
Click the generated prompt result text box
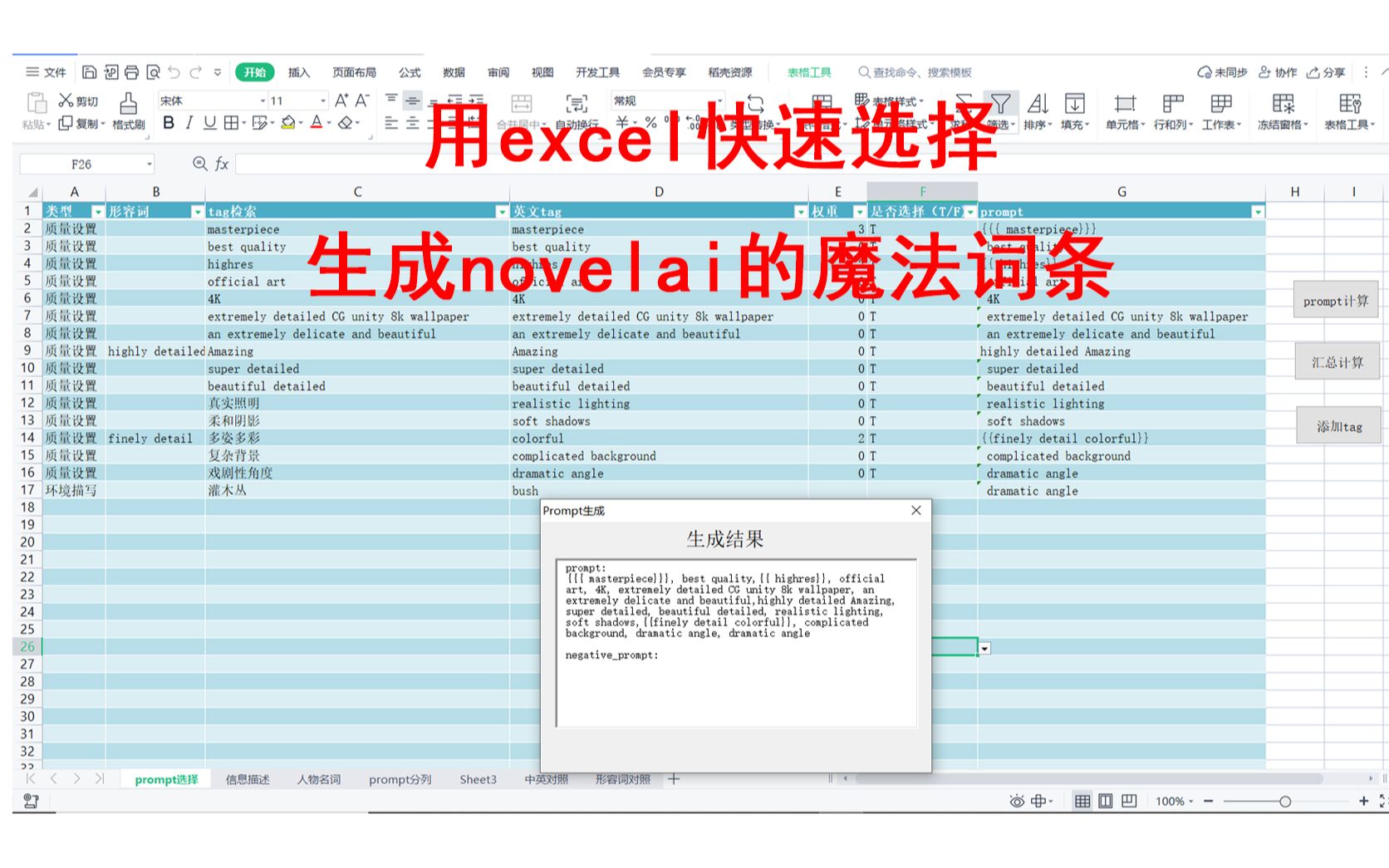737,643
